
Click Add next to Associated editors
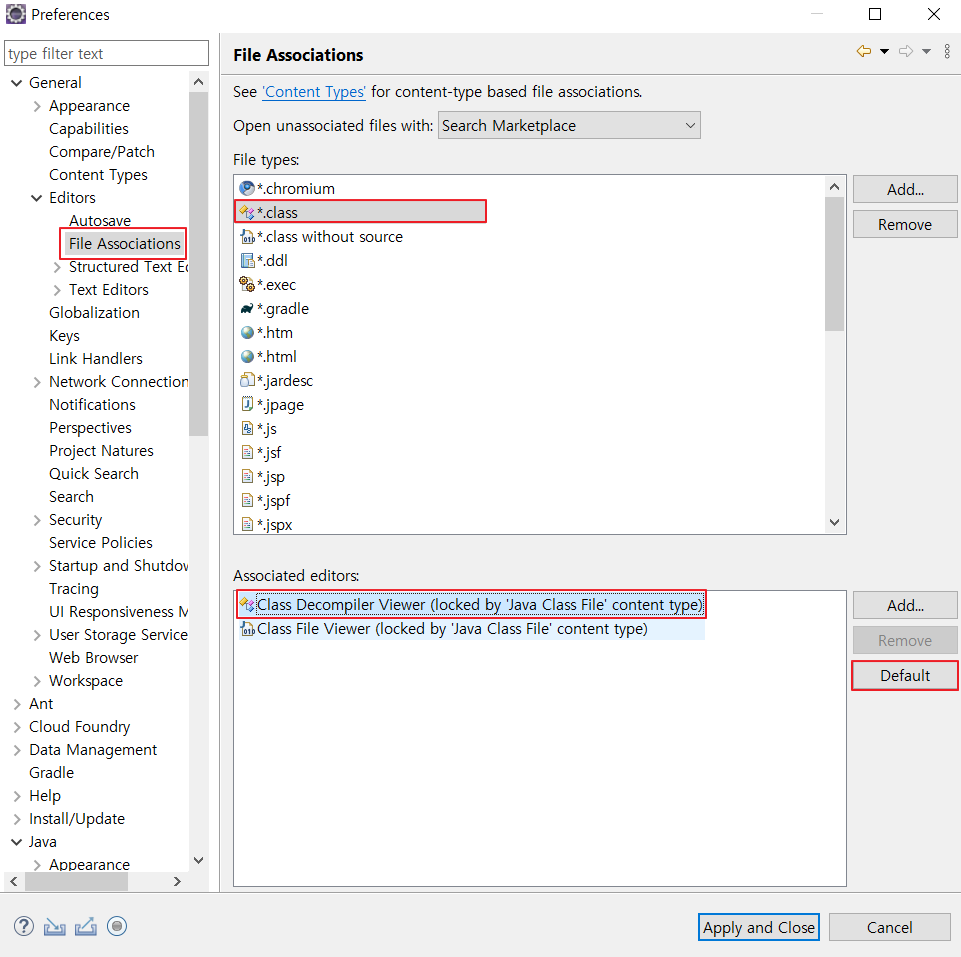(x=905, y=606)
